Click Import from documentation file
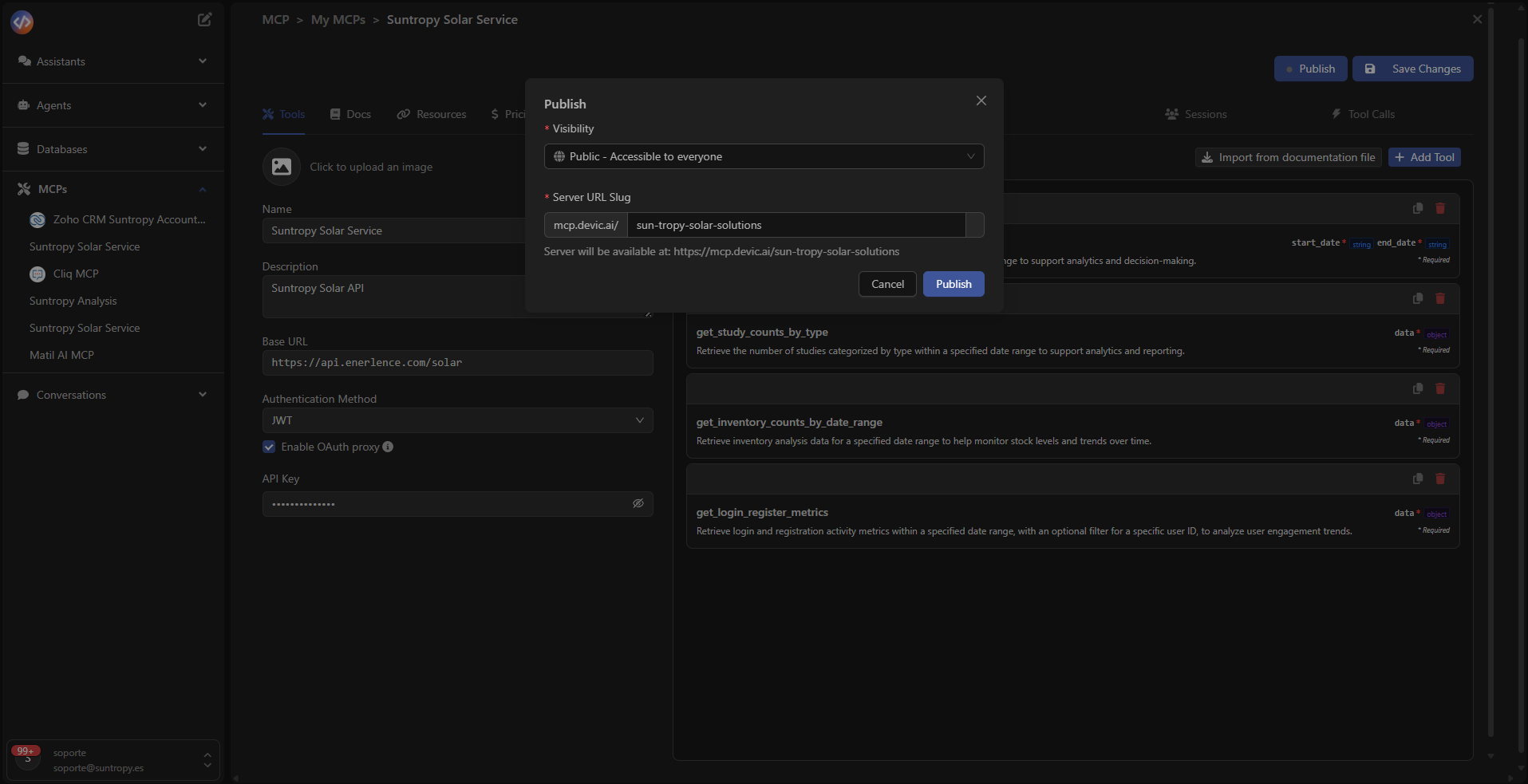The height and width of the screenshot is (784, 1528). pos(1289,157)
